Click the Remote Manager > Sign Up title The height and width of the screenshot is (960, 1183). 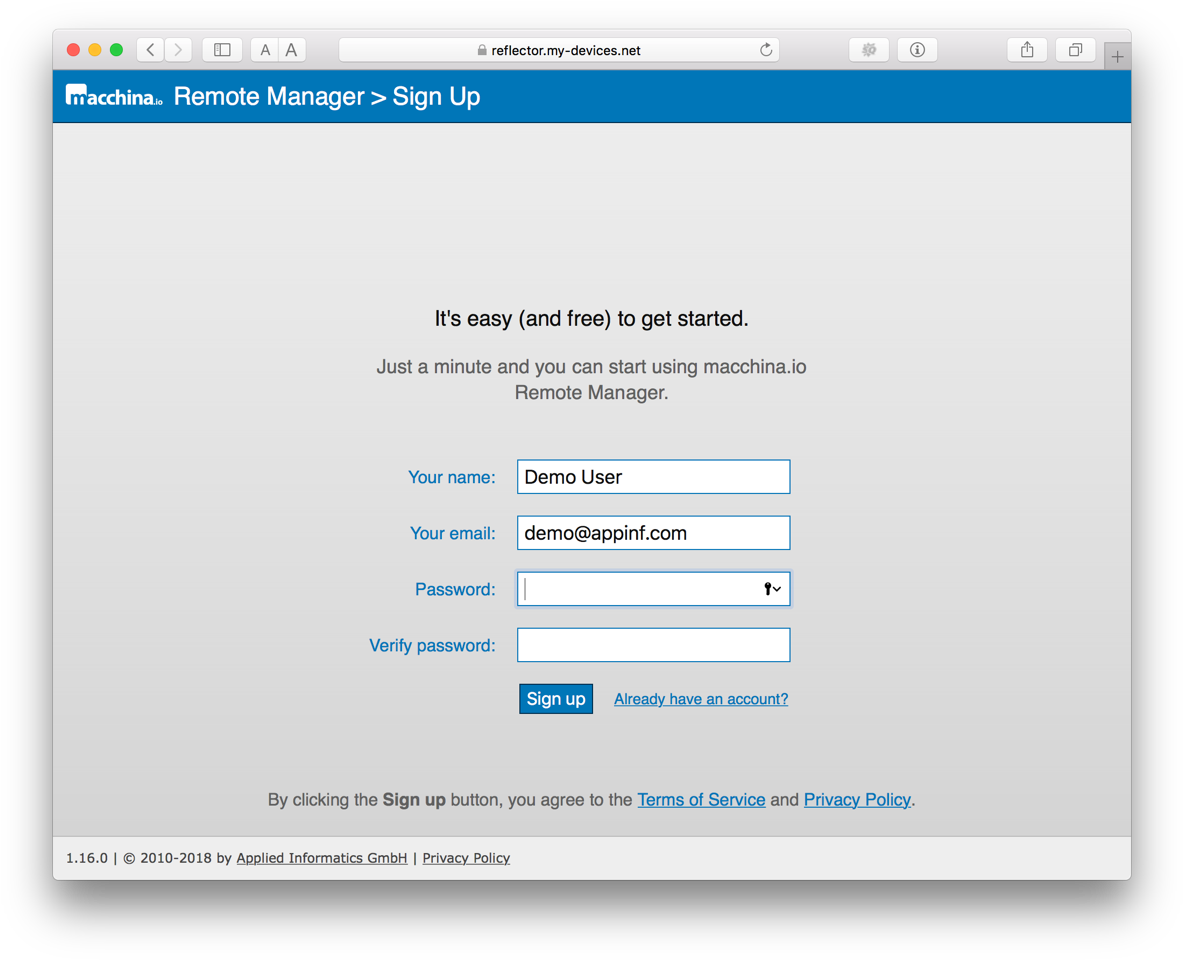pos(327,97)
